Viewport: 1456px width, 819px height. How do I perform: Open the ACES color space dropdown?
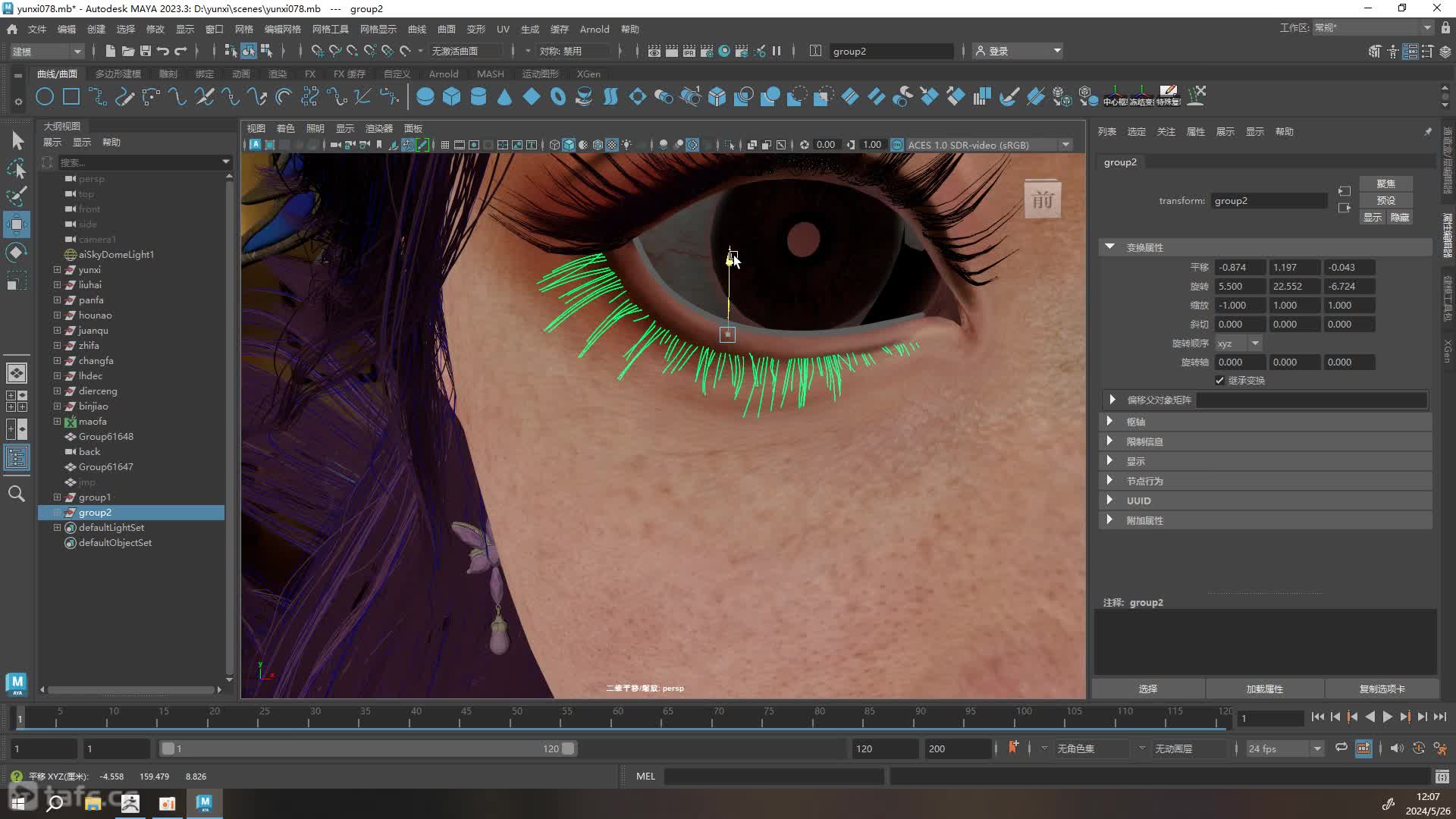(x=990, y=145)
